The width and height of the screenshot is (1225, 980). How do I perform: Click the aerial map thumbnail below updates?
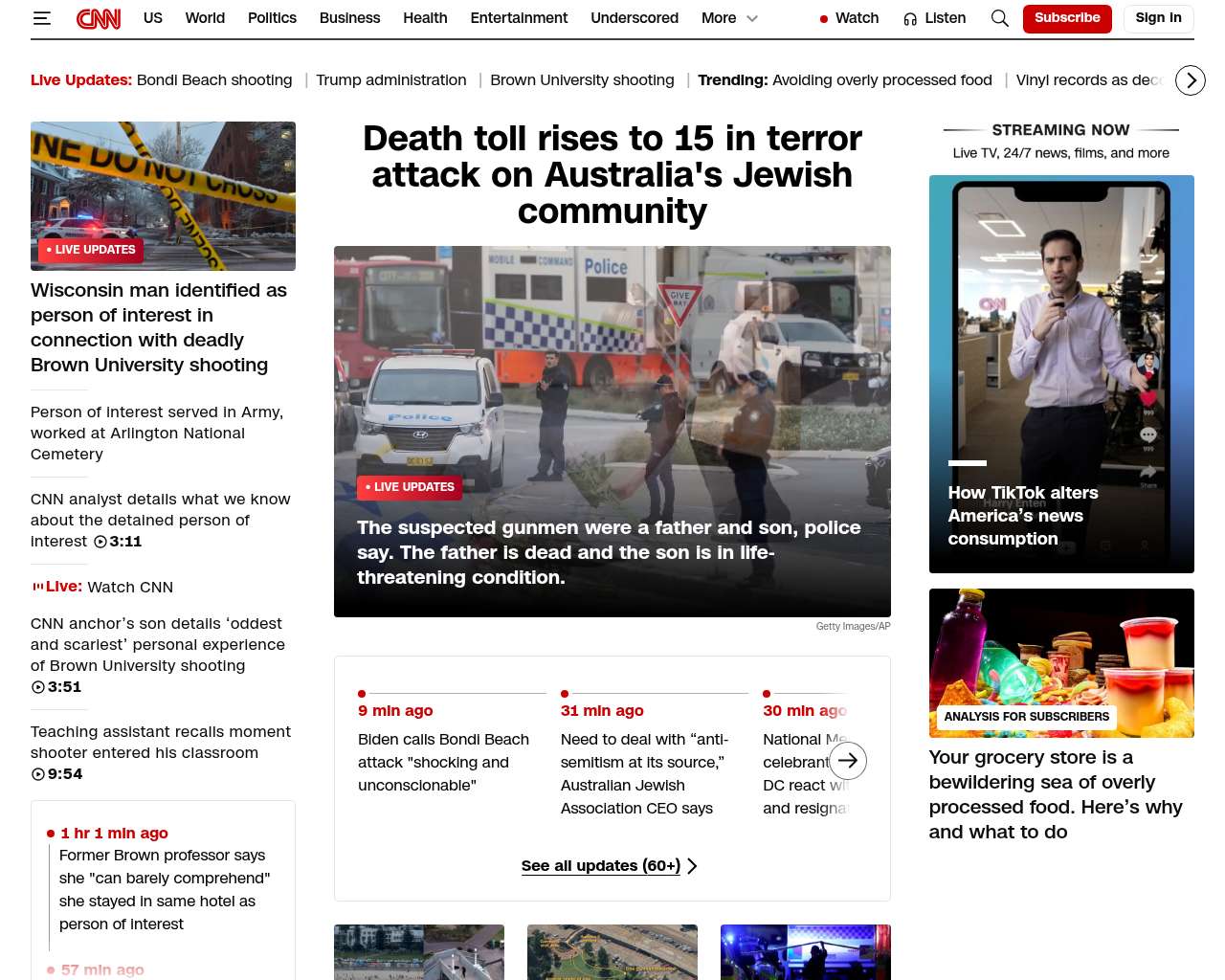[x=612, y=952]
